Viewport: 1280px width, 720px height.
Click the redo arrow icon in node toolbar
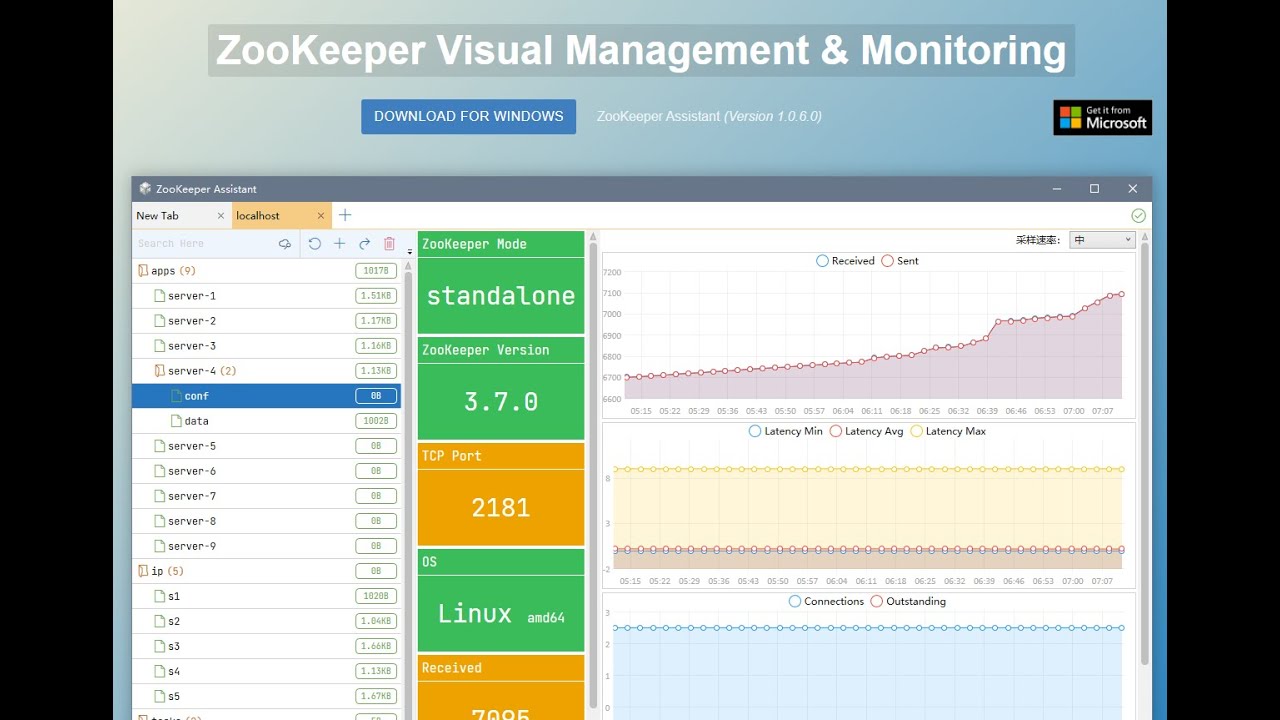coord(364,244)
